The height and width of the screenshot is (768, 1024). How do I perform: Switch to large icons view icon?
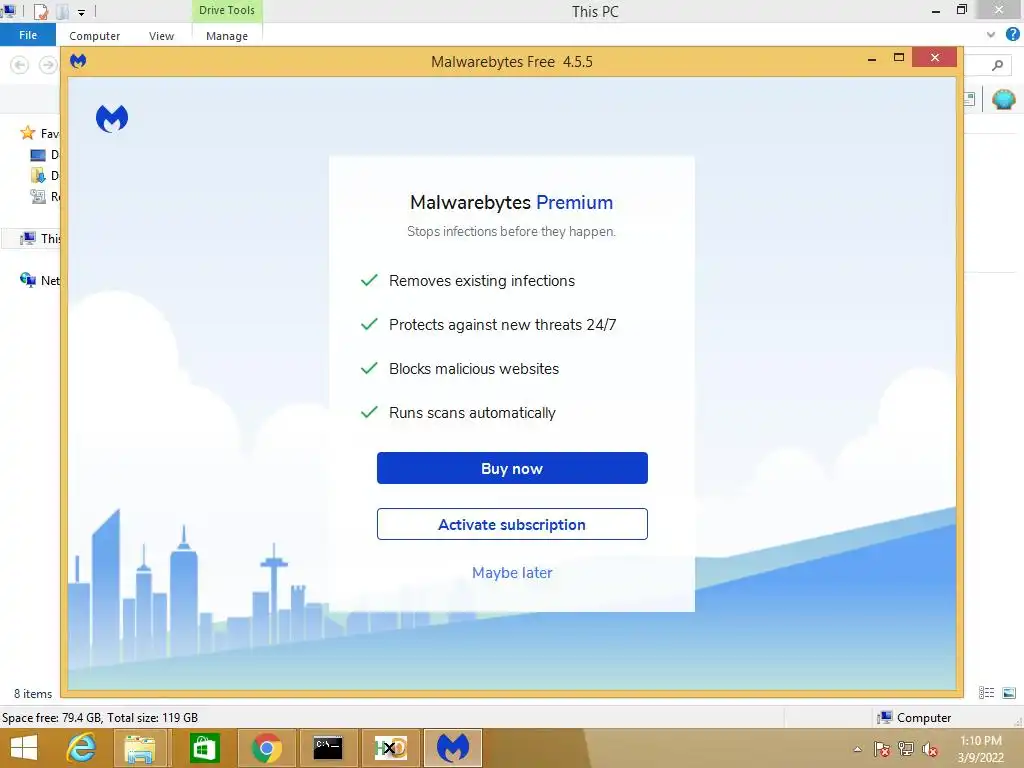[x=1009, y=693]
